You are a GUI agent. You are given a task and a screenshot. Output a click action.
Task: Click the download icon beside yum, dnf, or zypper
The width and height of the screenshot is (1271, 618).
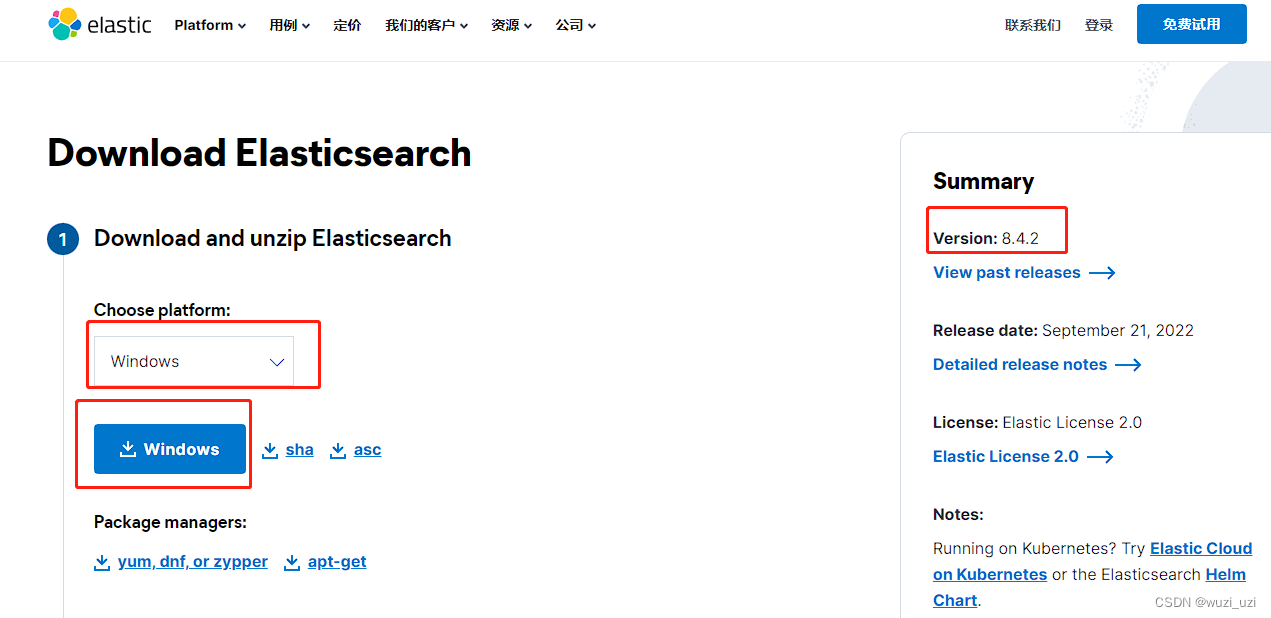pyautogui.click(x=101, y=562)
